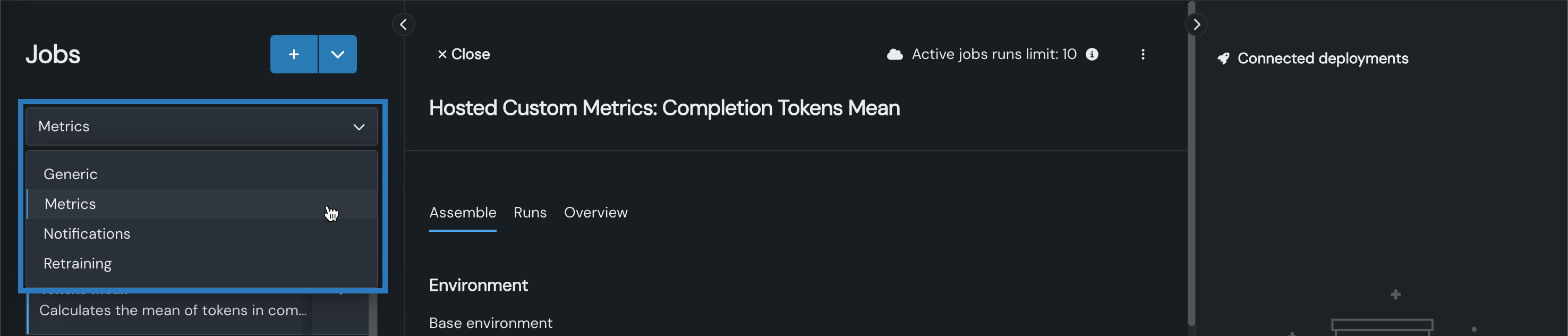This screenshot has height=336, width=1568.
Task: Select Generic from the job type list
Action: 71,174
